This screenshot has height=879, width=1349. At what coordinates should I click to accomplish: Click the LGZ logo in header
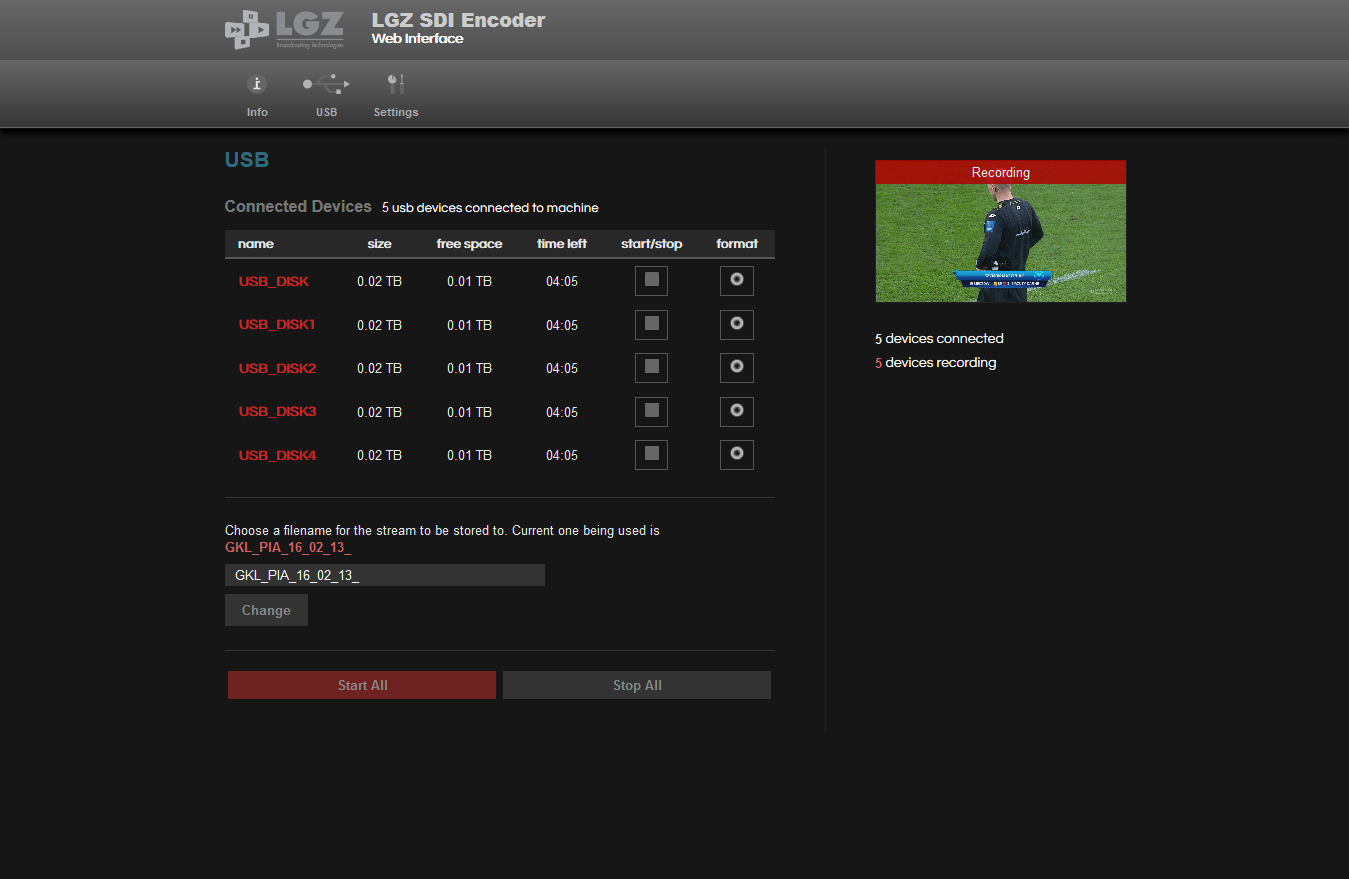pos(285,30)
